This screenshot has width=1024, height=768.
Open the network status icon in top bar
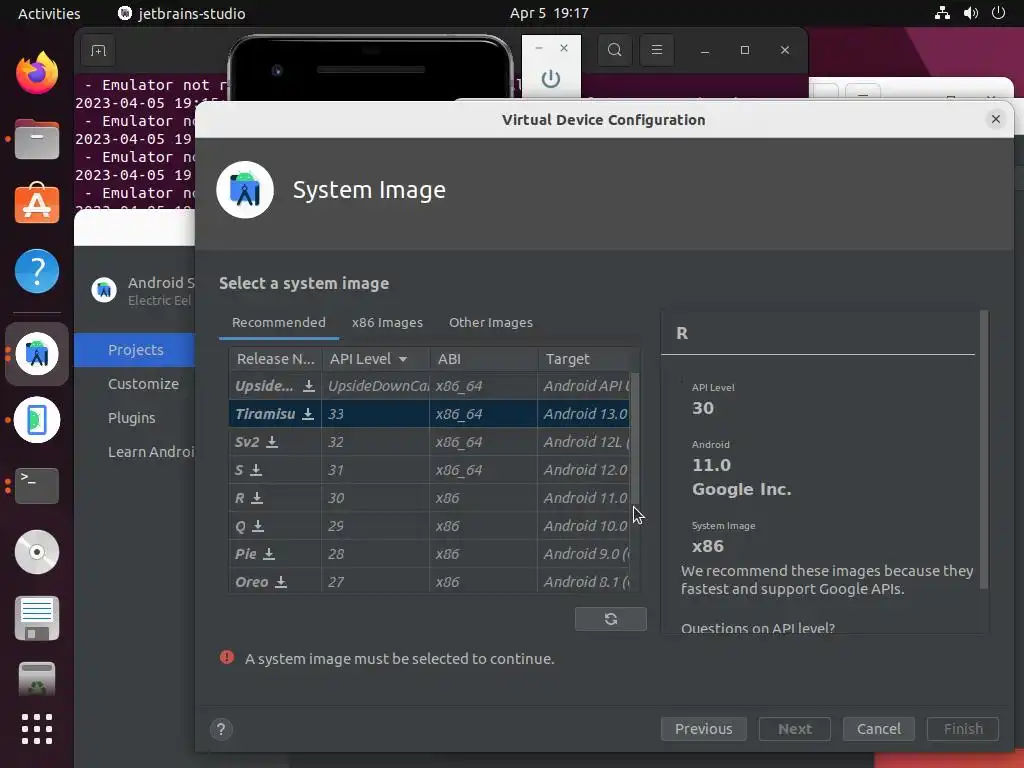(942, 13)
